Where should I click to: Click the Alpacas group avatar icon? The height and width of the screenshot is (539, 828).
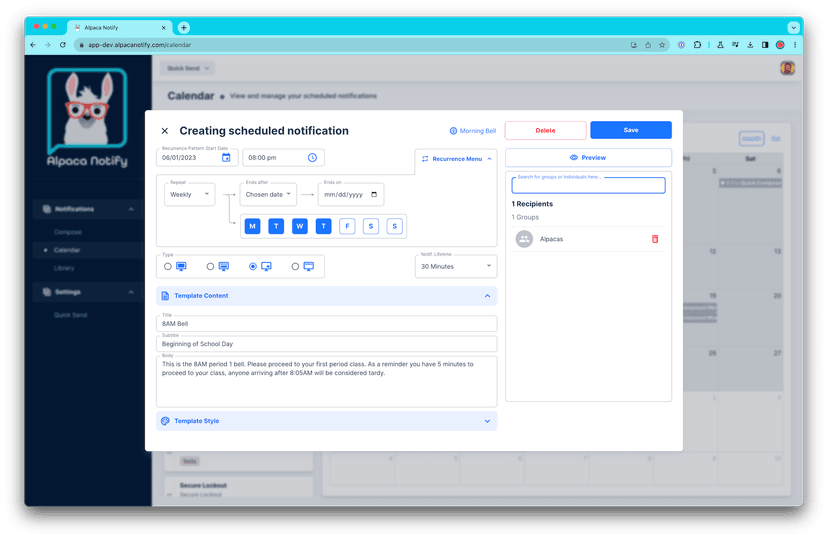(x=524, y=239)
